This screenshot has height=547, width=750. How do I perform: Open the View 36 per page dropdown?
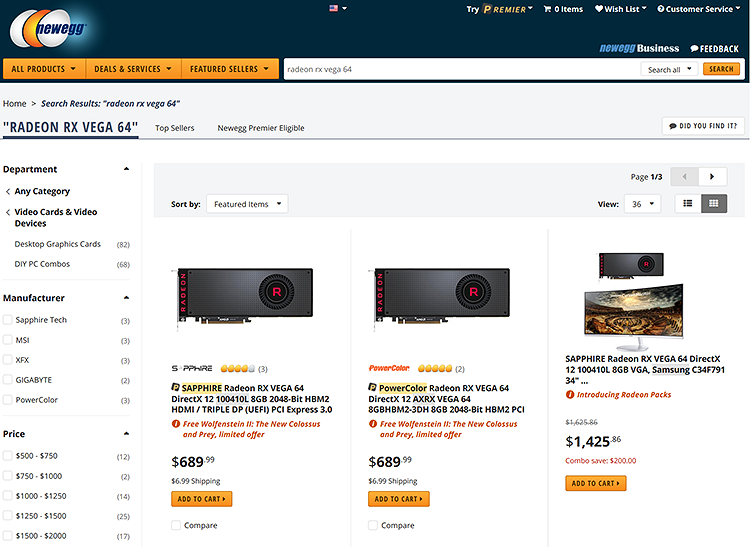tap(642, 204)
